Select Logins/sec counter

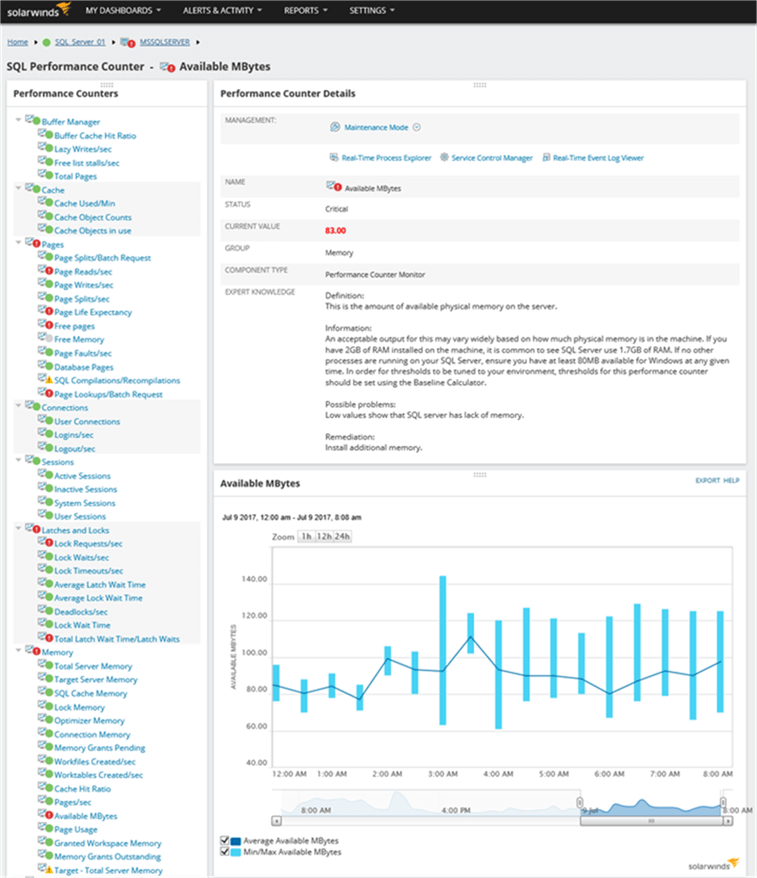pos(74,435)
